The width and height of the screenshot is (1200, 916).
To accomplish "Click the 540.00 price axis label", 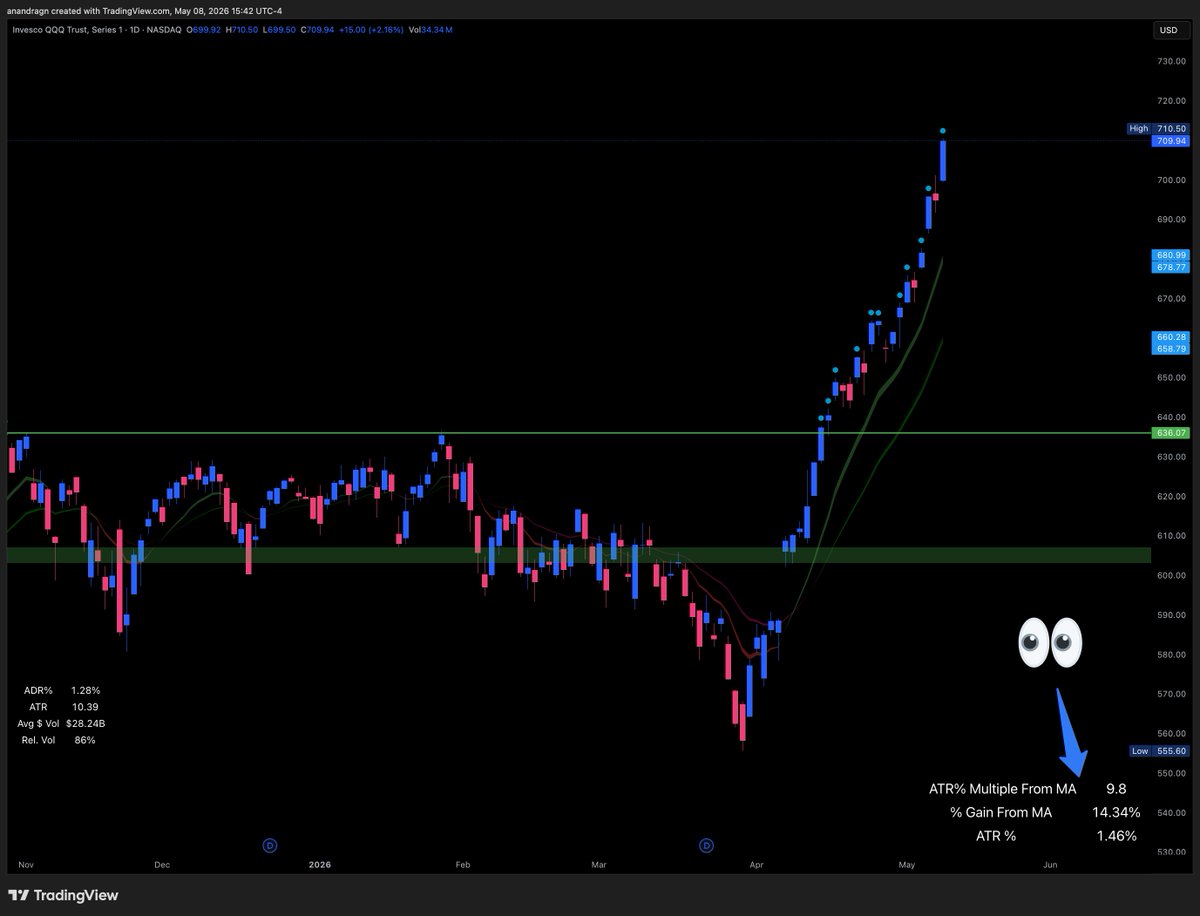I will point(1170,813).
